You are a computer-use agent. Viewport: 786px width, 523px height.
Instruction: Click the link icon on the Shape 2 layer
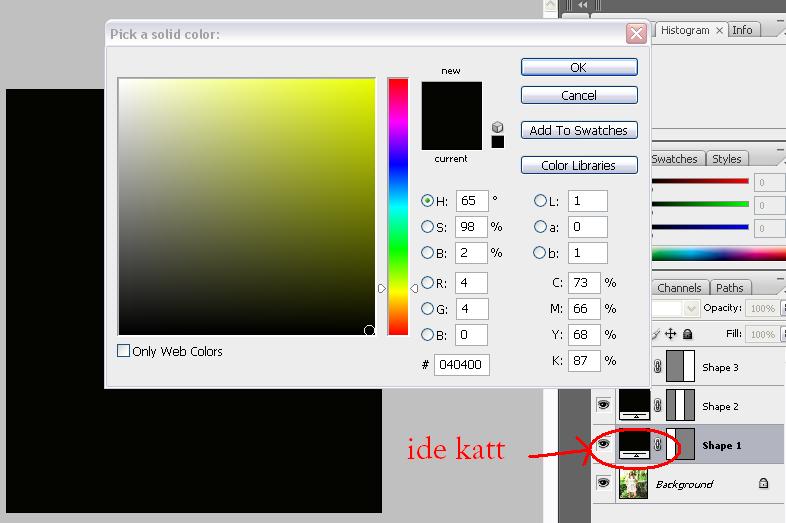point(658,406)
